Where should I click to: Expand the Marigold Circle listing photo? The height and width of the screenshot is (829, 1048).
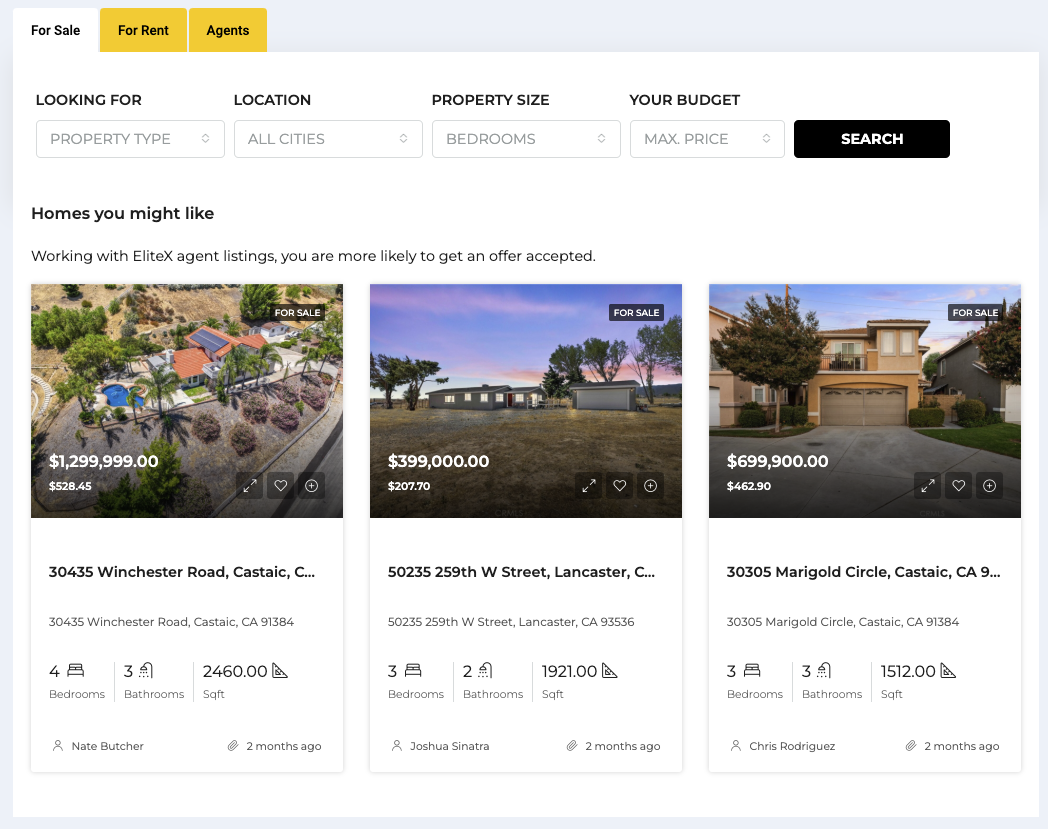928,486
